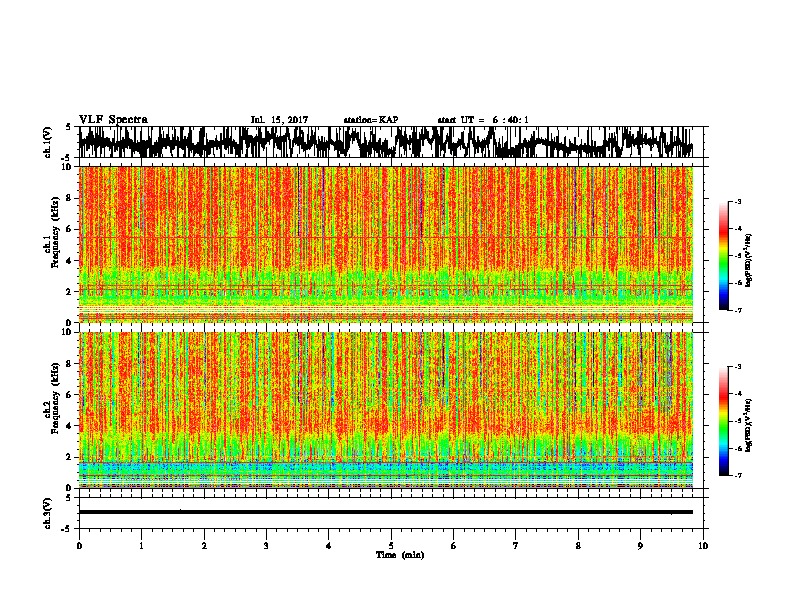This screenshot has width=792, height=612.
Task: Click inside the ch.1 spectrogram panel
Action: (386, 244)
